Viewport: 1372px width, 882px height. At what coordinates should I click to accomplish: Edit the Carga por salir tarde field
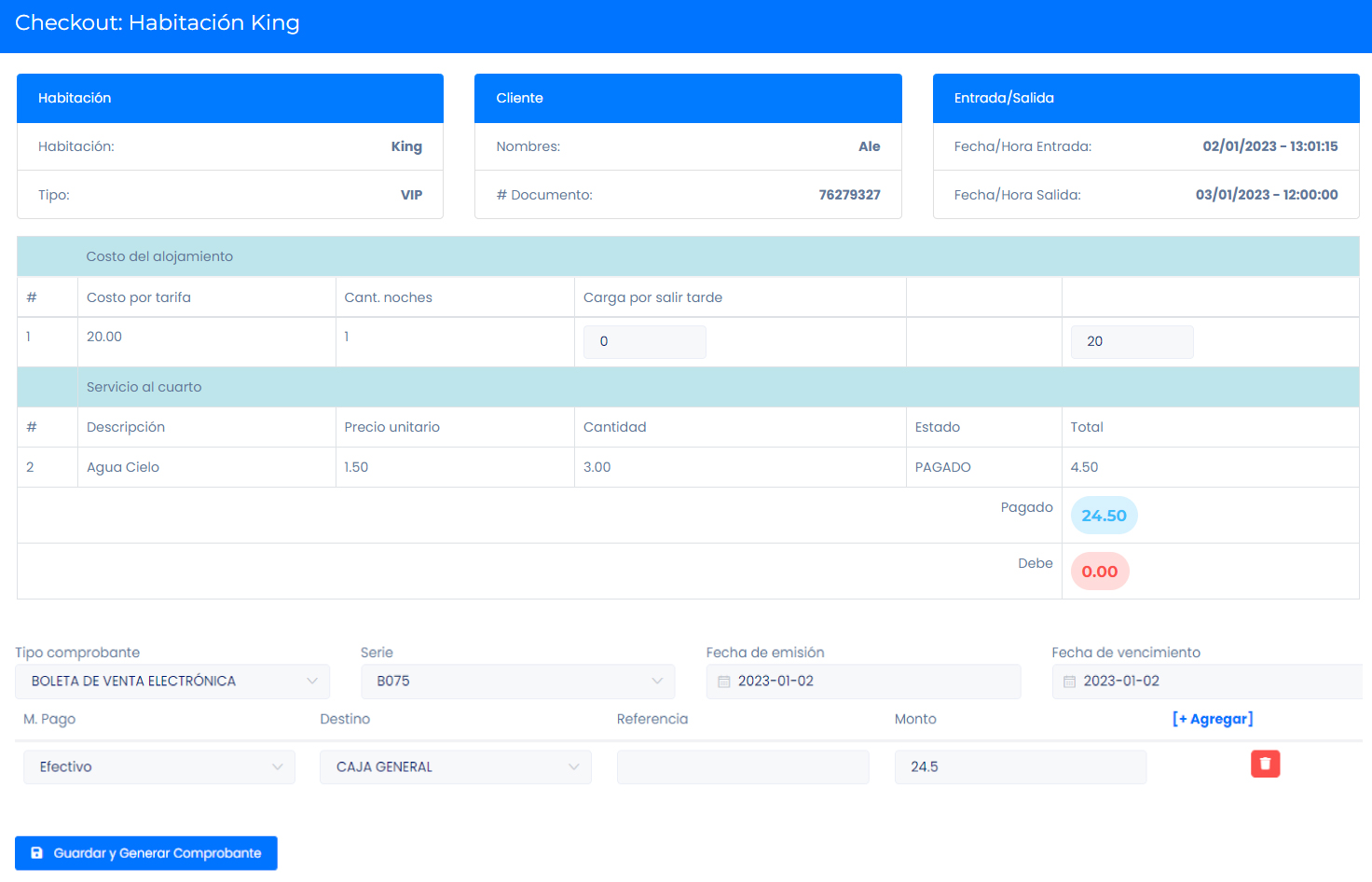pos(644,342)
